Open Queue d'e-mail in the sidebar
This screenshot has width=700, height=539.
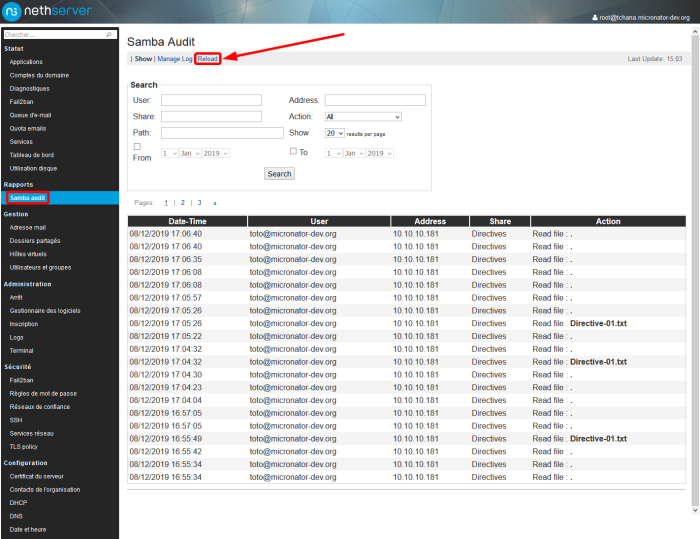(30, 115)
